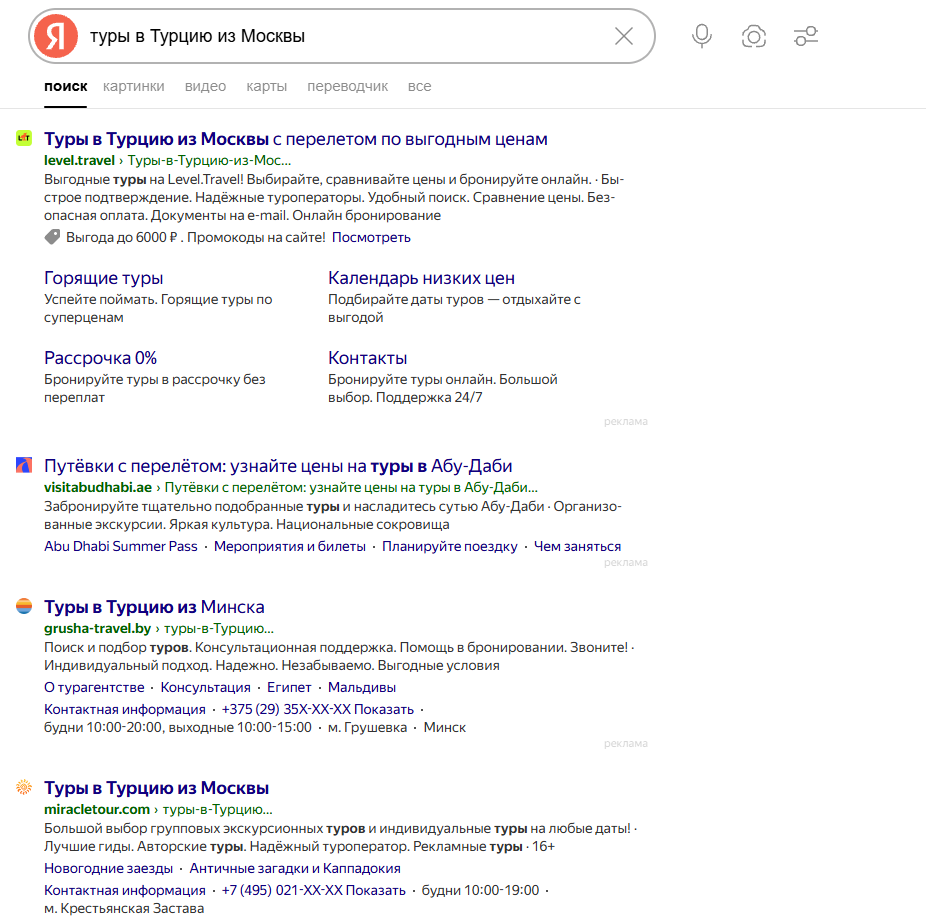Switch to the видео tab
This screenshot has width=926, height=919.
pyautogui.click(x=206, y=86)
